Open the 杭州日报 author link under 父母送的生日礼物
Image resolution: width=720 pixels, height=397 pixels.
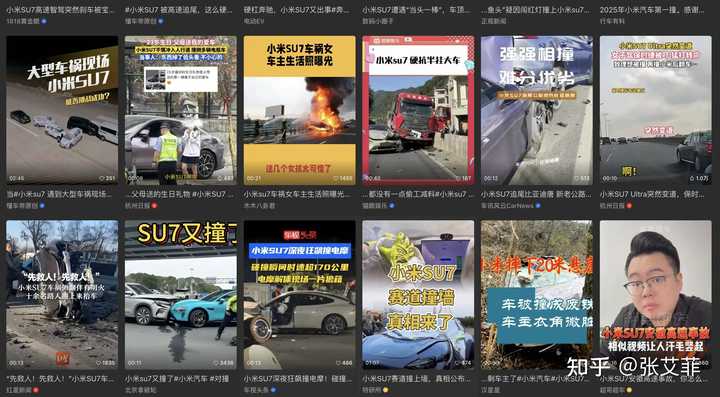click(x=138, y=206)
